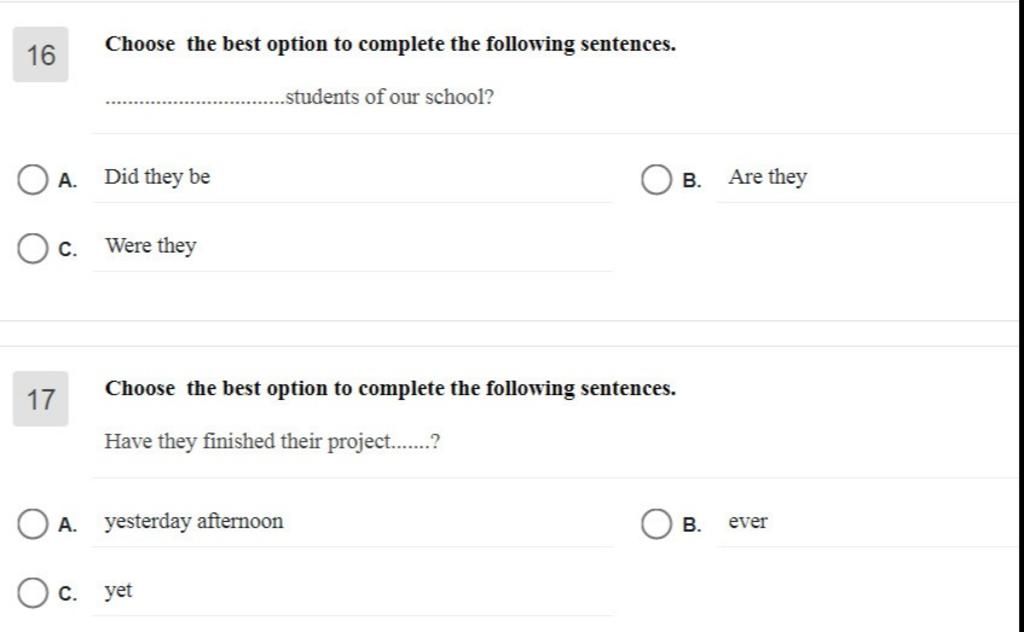Choose the answer text 'yet'
Viewport: 1024px width, 632px height.
pos(118,591)
